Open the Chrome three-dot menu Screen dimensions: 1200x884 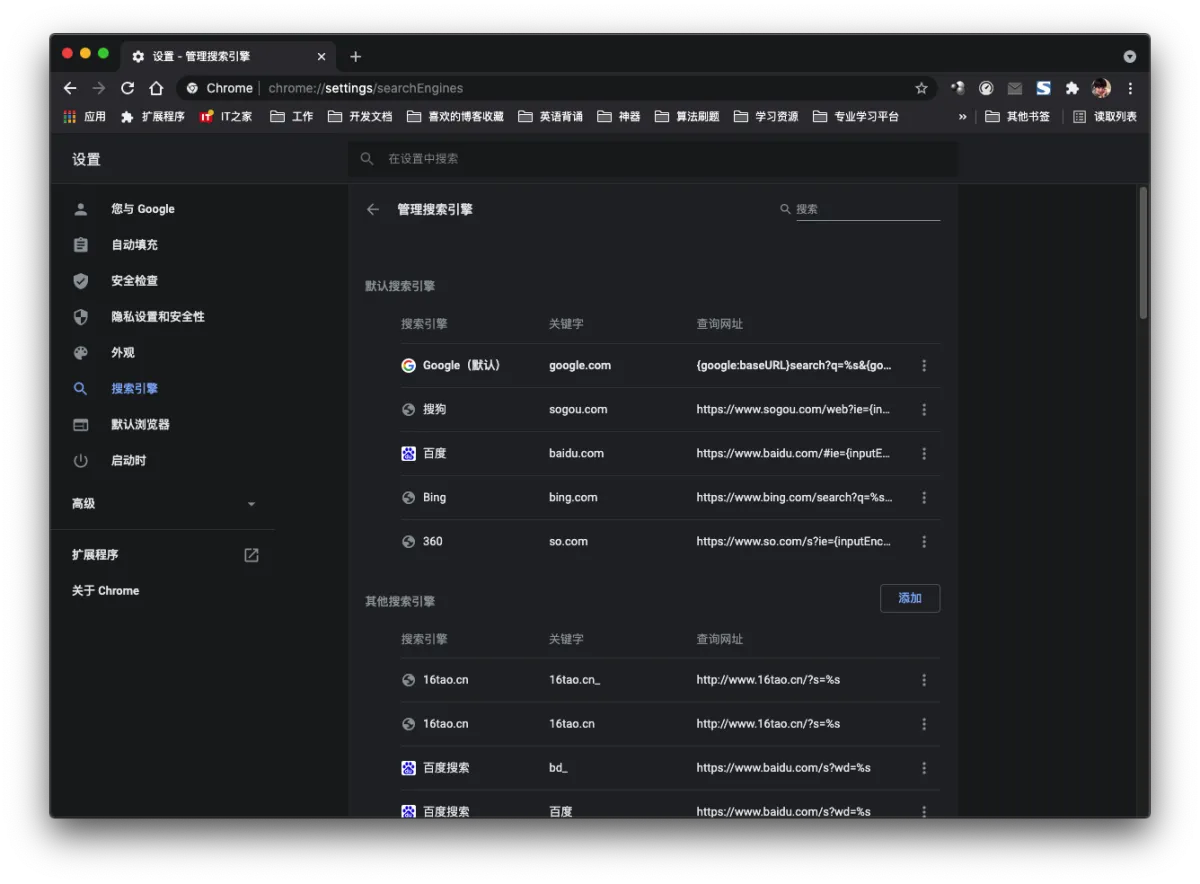point(1130,88)
